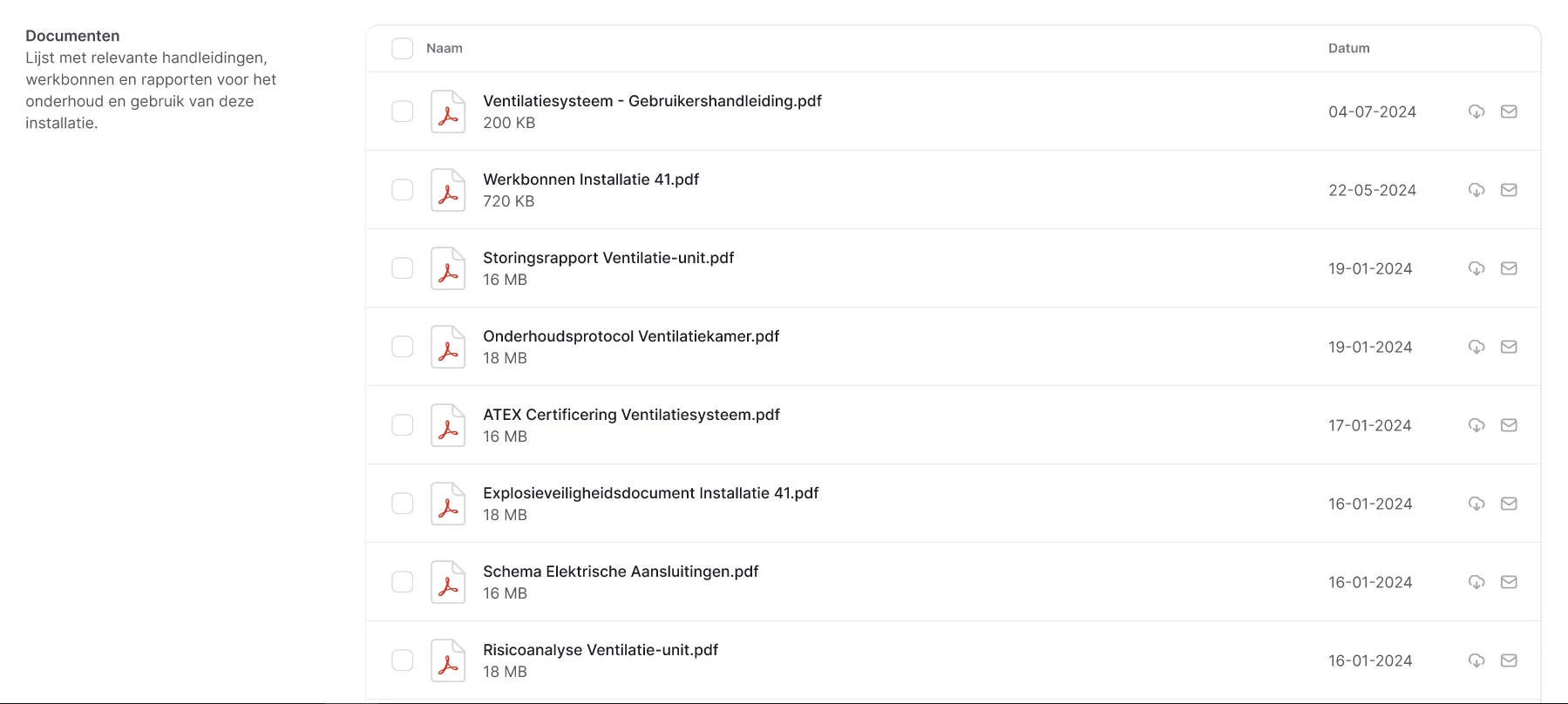Download Schema Elektrische Aansluitingen.pdf
Image resolution: width=1568 pixels, height=704 pixels.
(1476, 582)
